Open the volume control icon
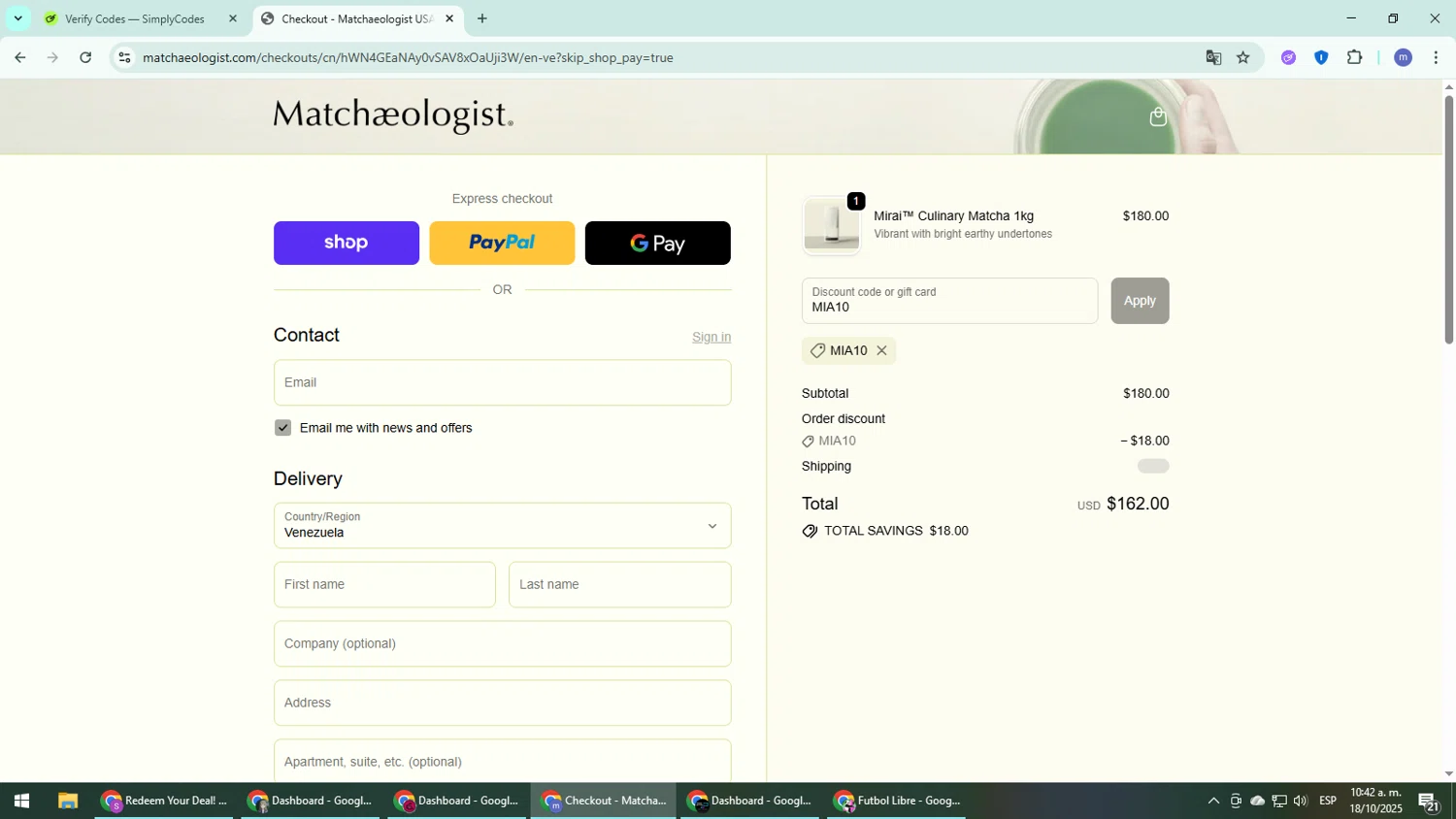1456x819 pixels. [1301, 802]
